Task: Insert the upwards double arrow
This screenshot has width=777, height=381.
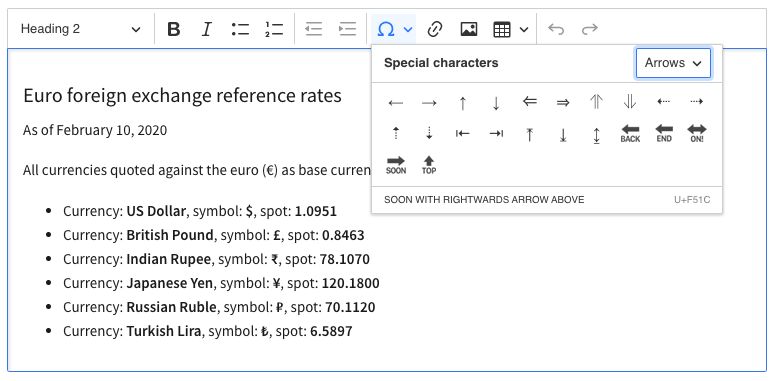Action: tap(597, 102)
